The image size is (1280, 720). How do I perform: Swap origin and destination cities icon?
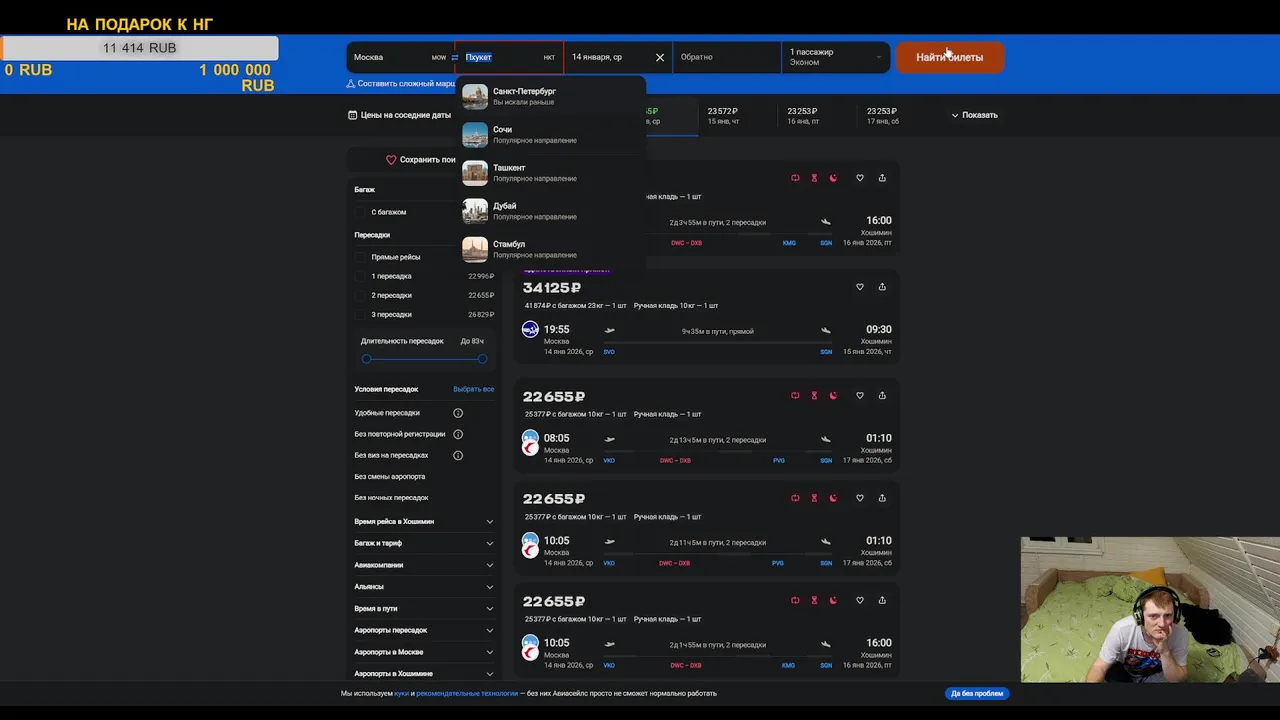[455, 57]
